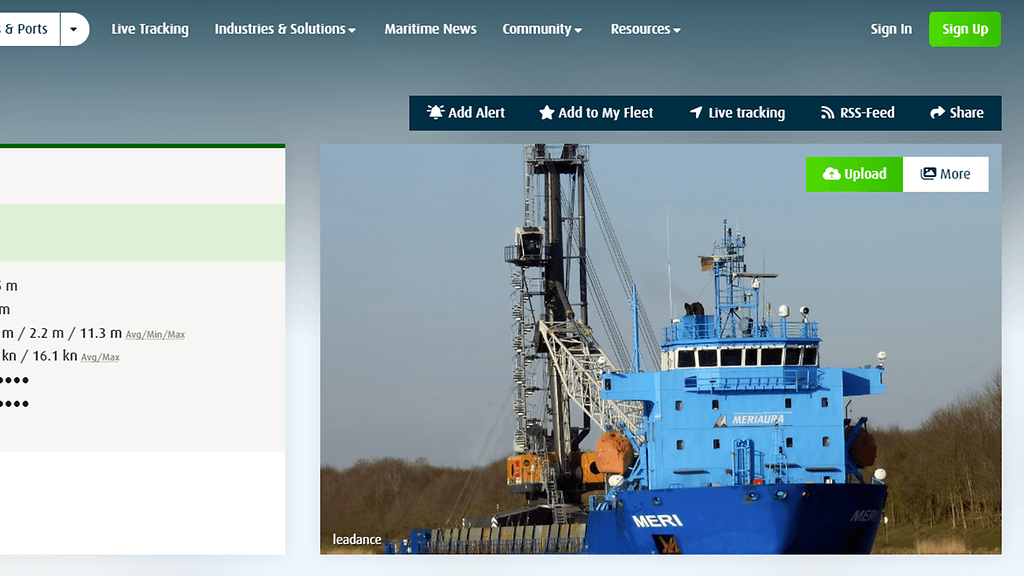Open the dropdown arrow beside '& Ports'

click(x=74, y=29)
